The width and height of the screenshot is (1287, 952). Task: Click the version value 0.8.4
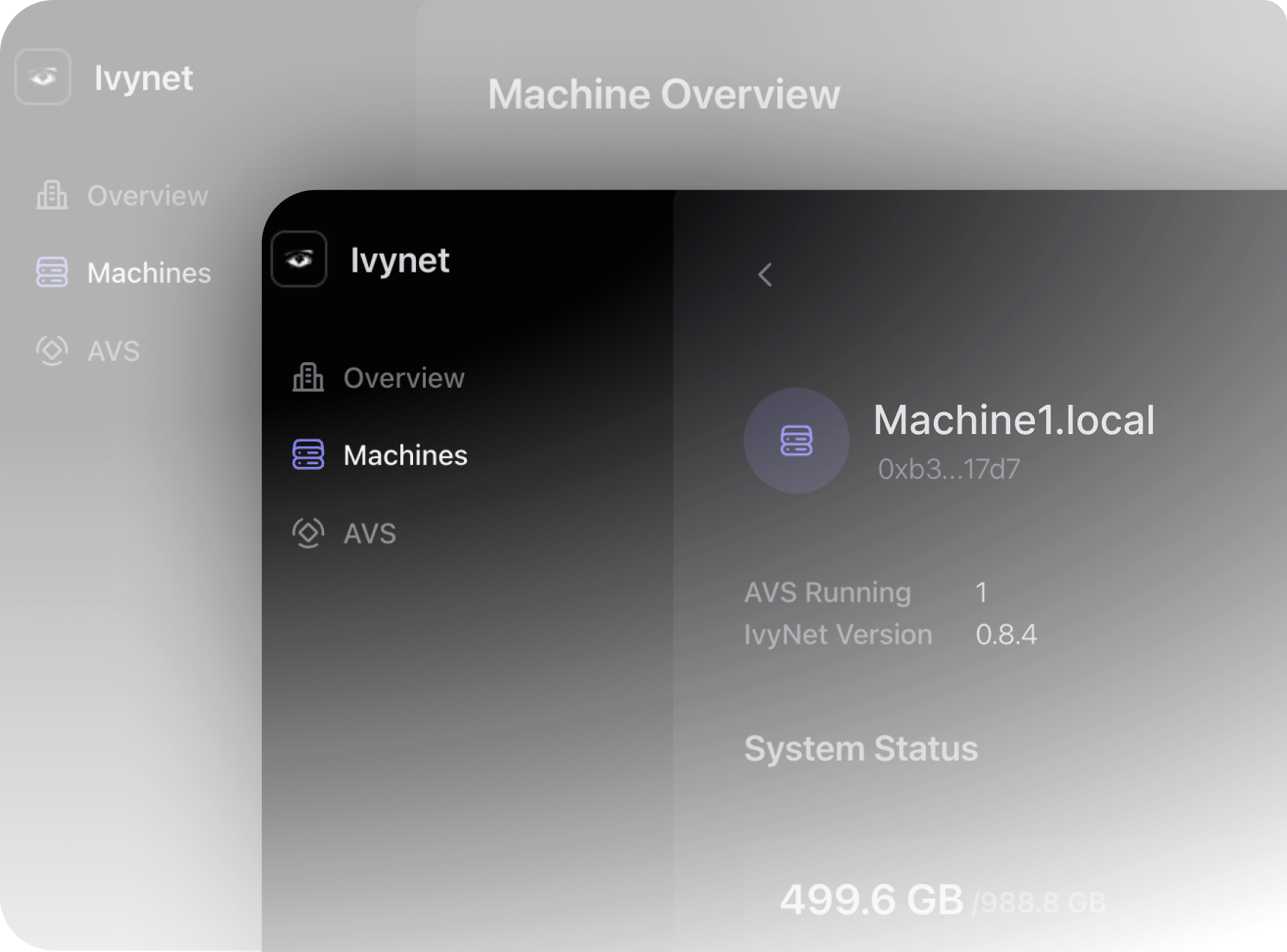(1006, 635)
